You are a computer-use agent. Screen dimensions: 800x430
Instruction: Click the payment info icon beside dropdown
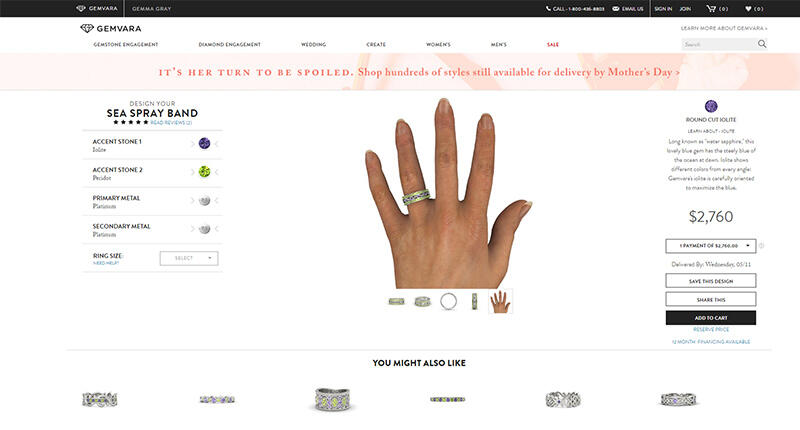(761, 246)
